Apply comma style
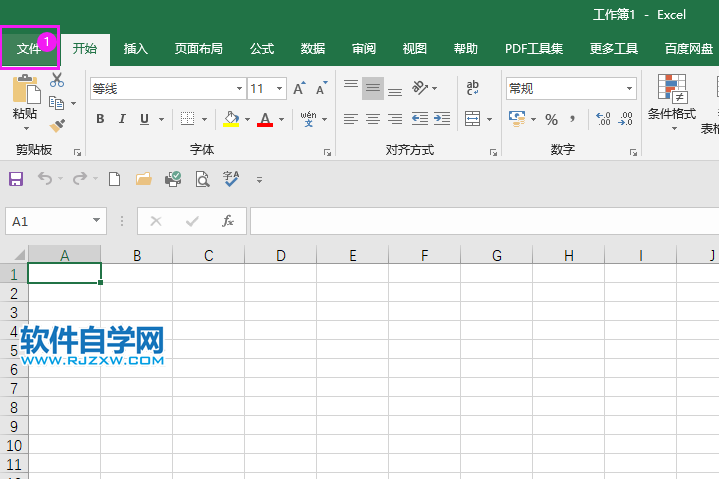The image size is (719, 479). click(x=572, y=119)
